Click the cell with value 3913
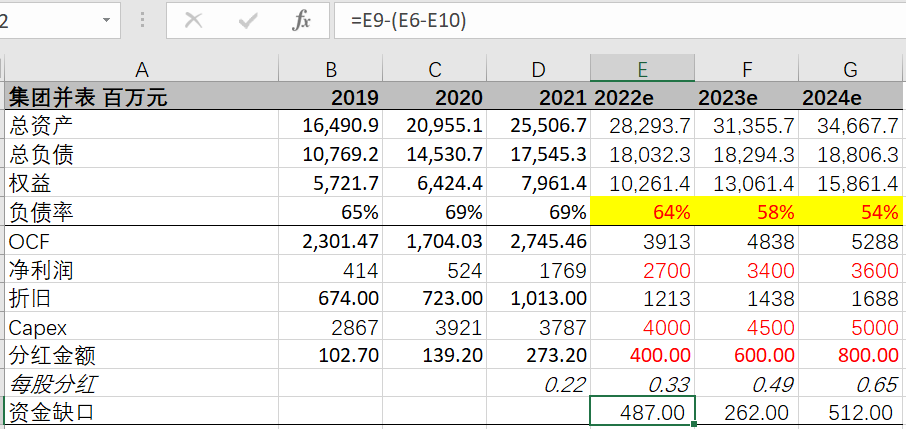The width and height of the screenshot is (906, 429). [x=643, y=241]
